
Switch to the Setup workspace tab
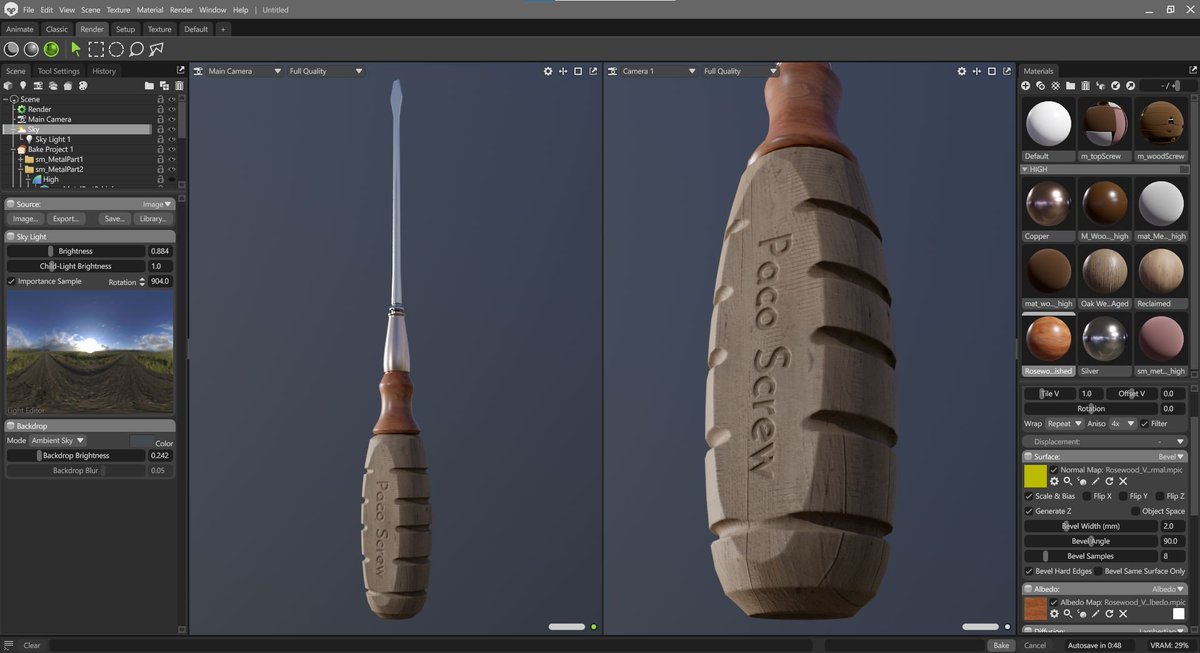tap(125, 29)
